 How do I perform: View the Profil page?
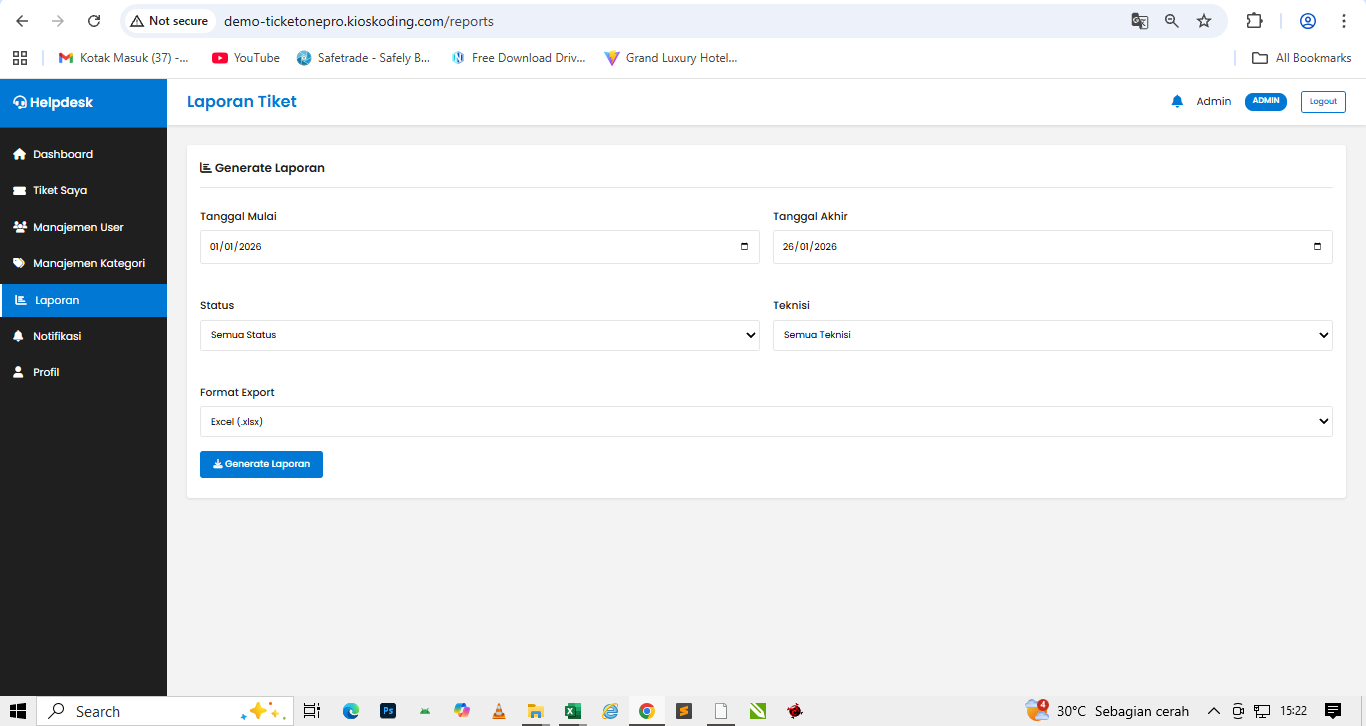(45, 372)
